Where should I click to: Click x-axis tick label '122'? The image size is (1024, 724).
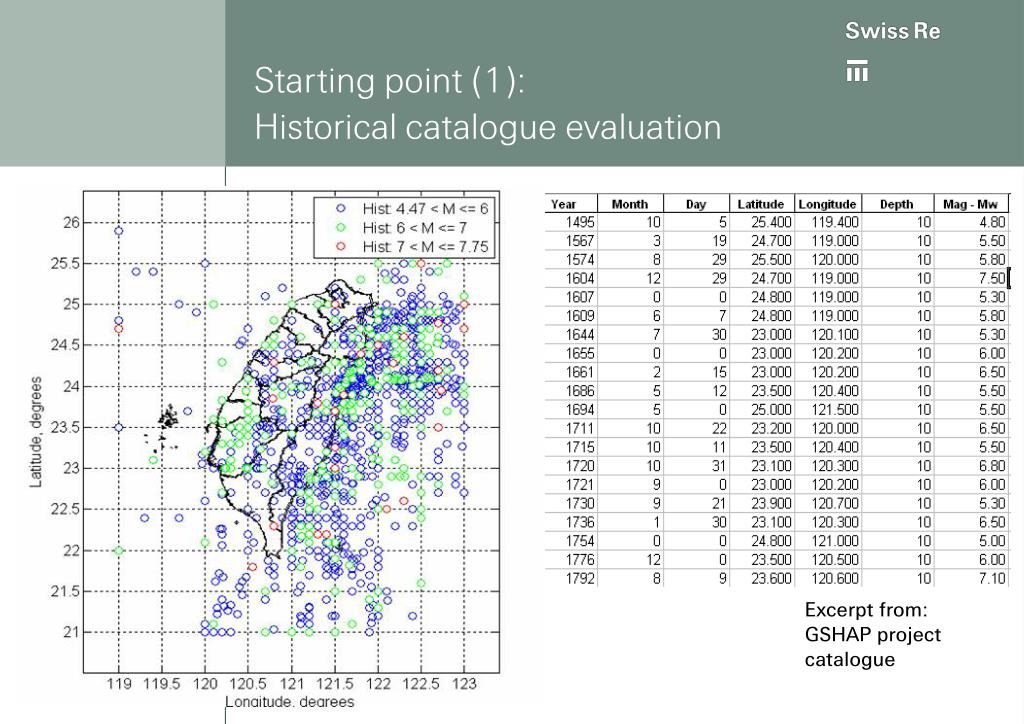(x=378, y=684)
